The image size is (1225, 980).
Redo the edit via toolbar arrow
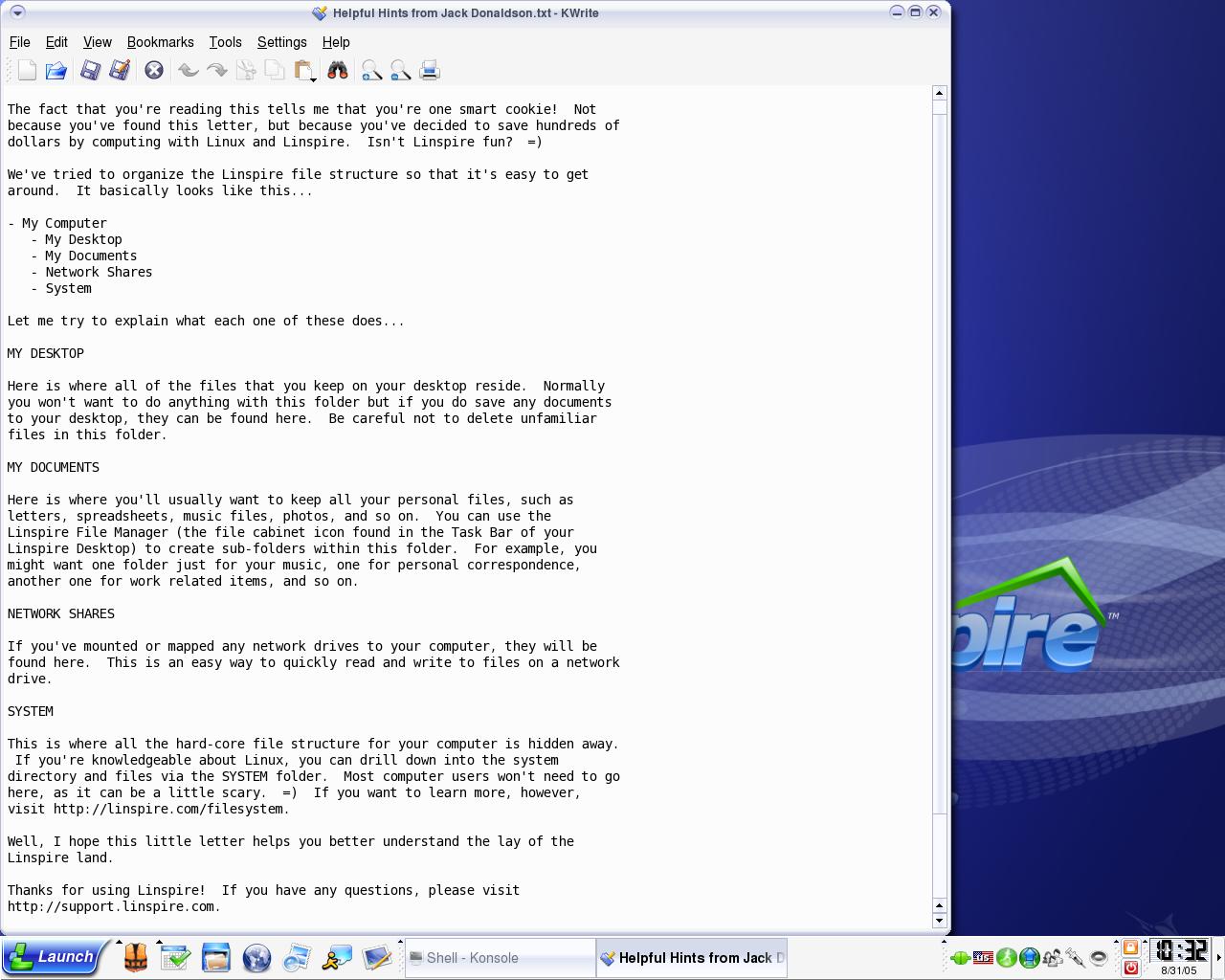click(x=217, y=70)
